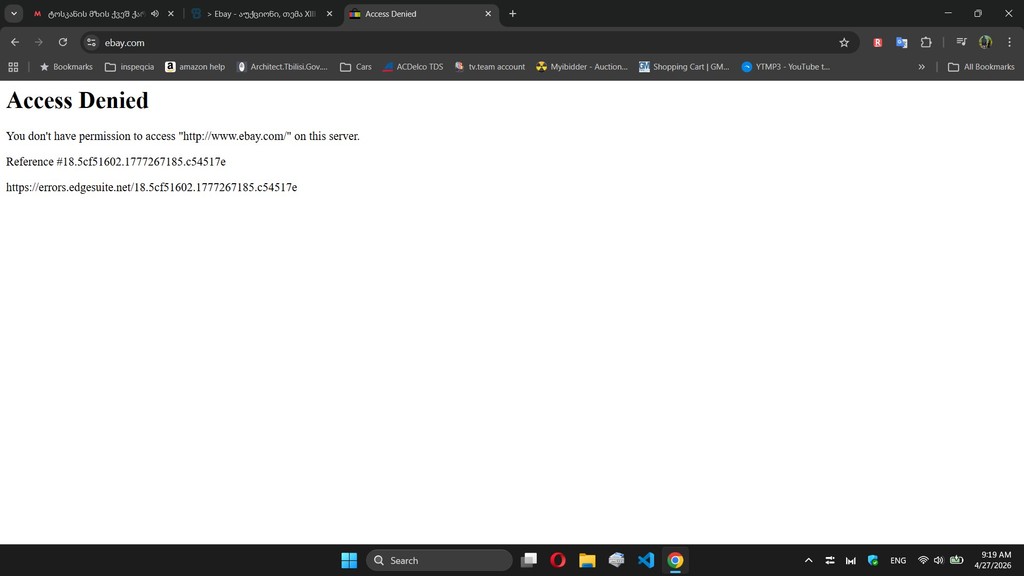
Task: Restore down the Chrome window
Action: click(978, 13)
